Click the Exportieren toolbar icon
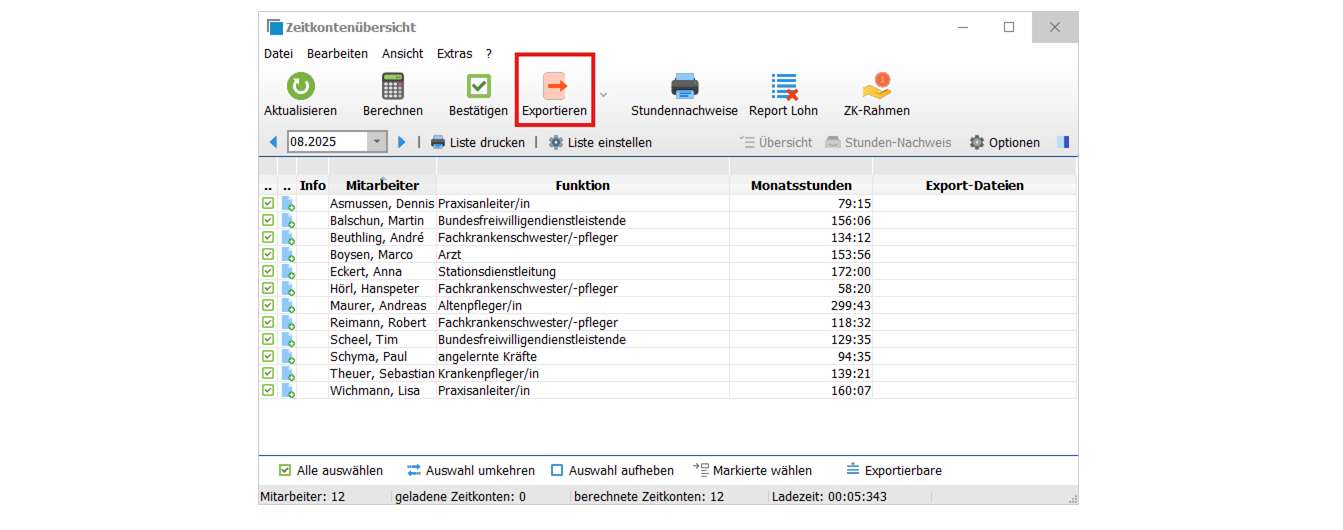Screen dimensions: 1343x530 click(554, 87)
